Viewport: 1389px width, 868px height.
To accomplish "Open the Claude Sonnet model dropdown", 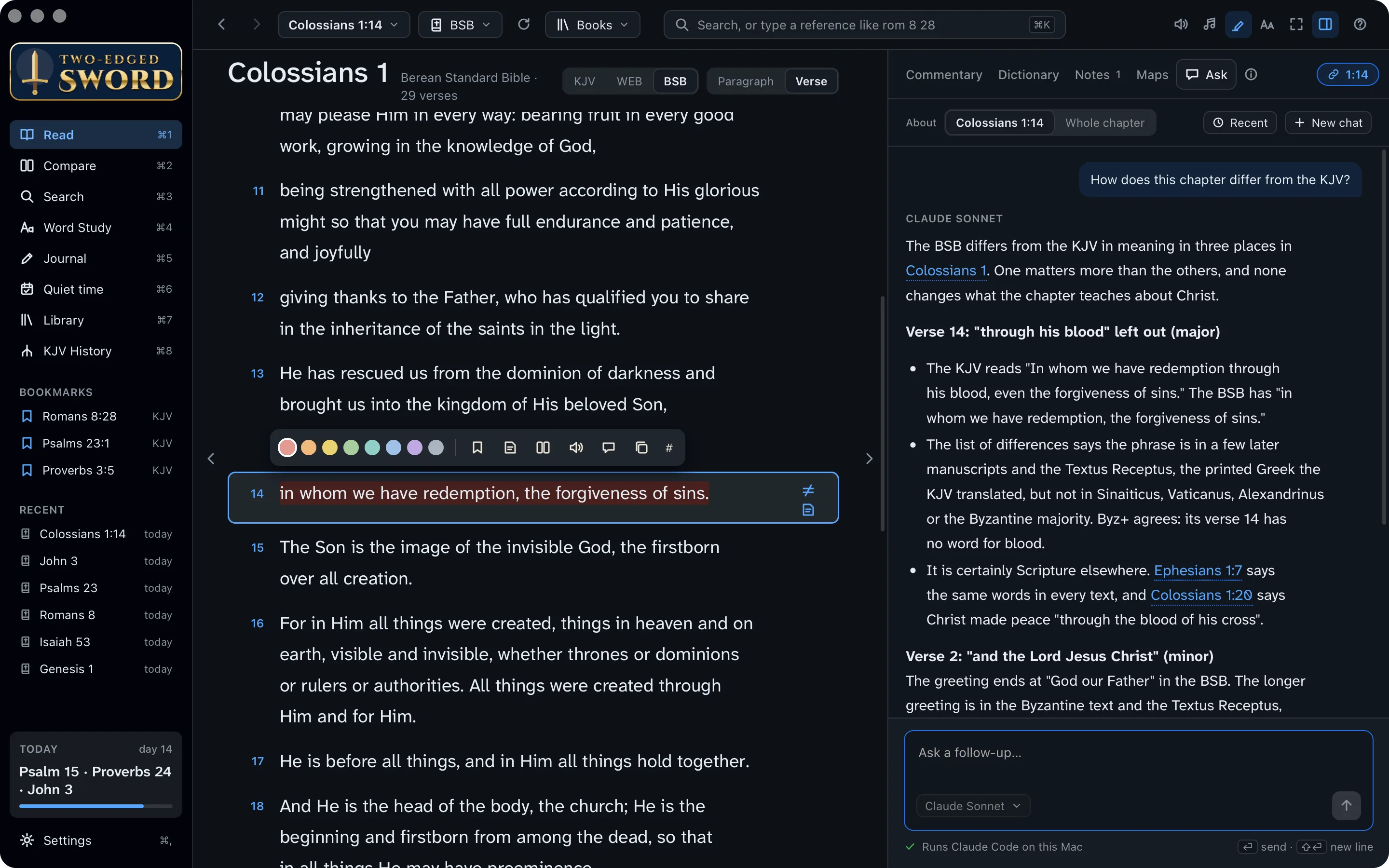I will click(x=973, y=806).
